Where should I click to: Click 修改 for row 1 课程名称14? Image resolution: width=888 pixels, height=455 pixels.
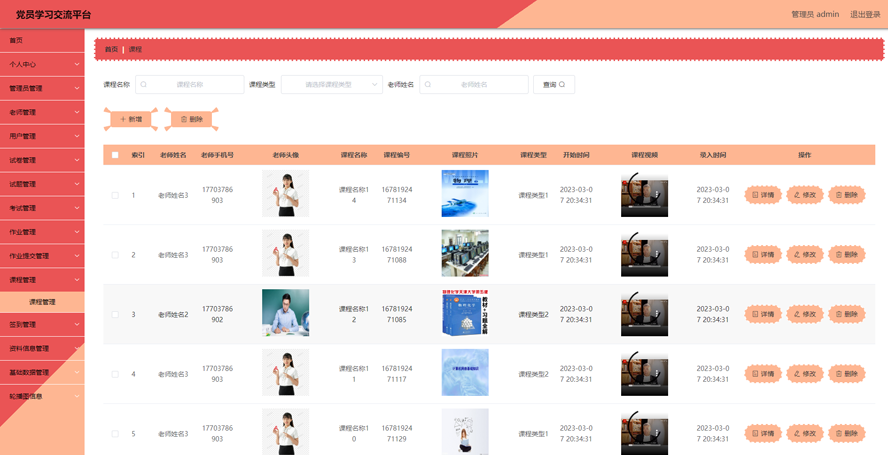click(805, 195)
